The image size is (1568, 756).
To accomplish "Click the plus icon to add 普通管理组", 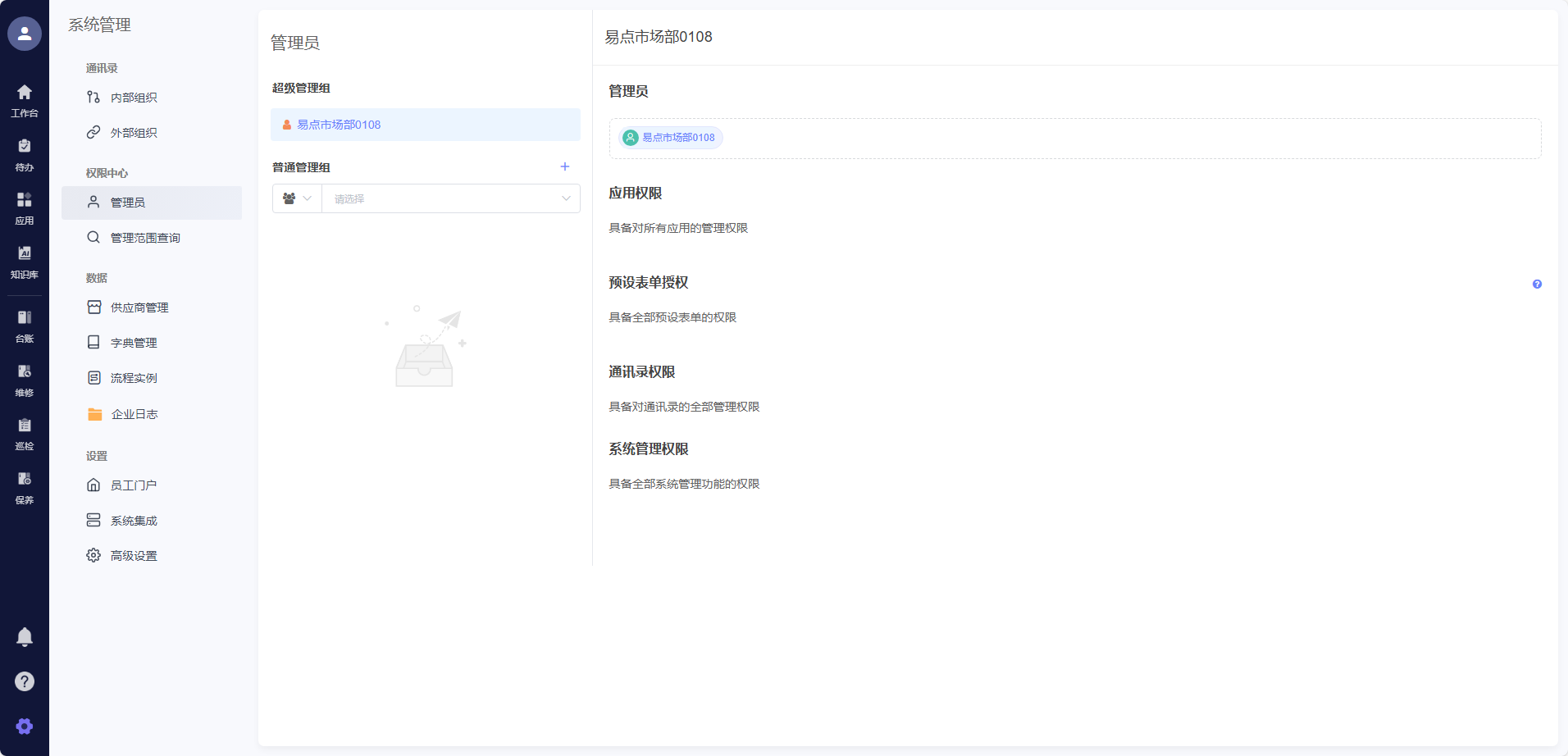I will [565, 166].
